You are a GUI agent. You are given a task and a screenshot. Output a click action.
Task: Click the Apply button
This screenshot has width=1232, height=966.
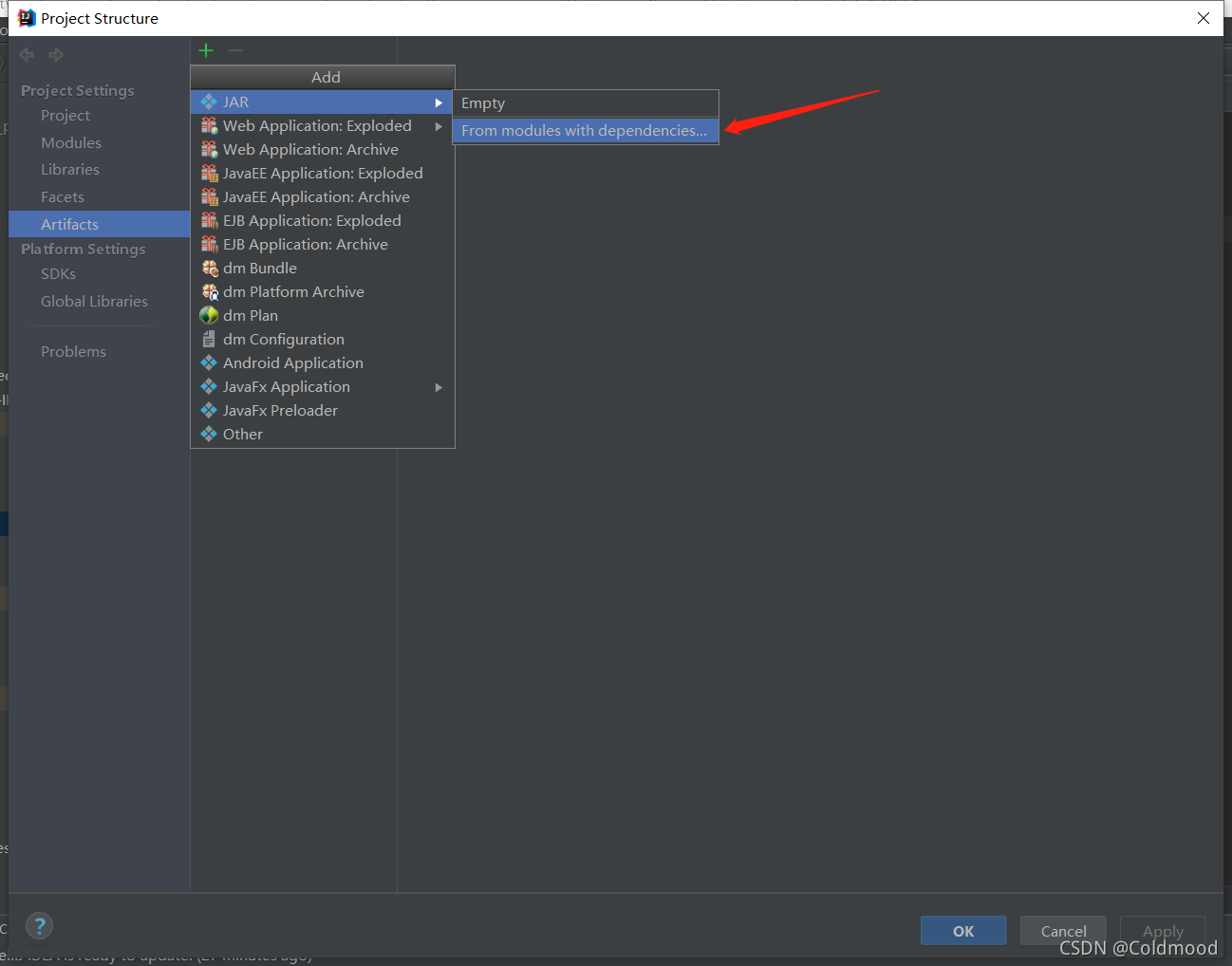click(1163, 931)
